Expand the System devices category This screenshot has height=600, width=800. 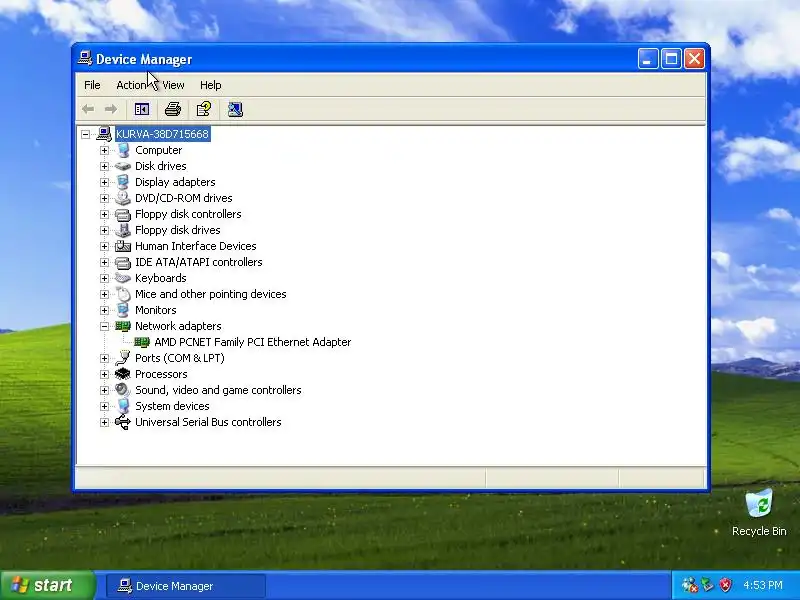point(105,406)
